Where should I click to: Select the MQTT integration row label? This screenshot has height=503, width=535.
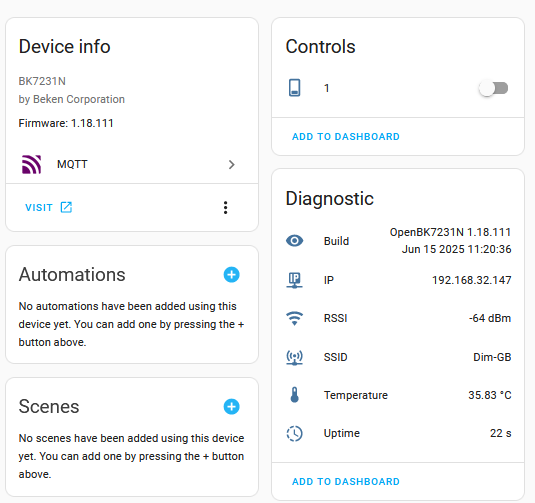pos(72,164)
